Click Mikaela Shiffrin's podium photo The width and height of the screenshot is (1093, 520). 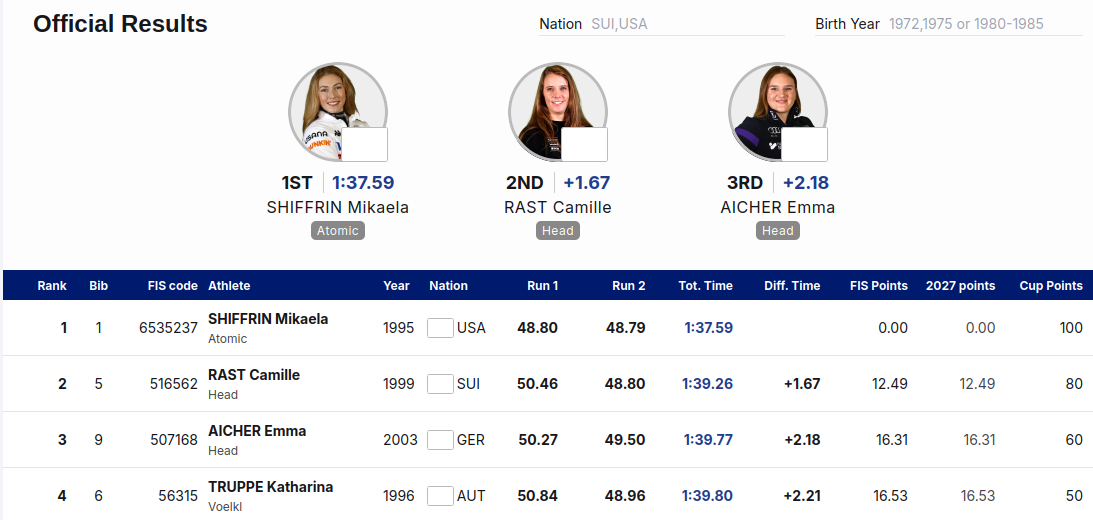(x=337, y=112)
